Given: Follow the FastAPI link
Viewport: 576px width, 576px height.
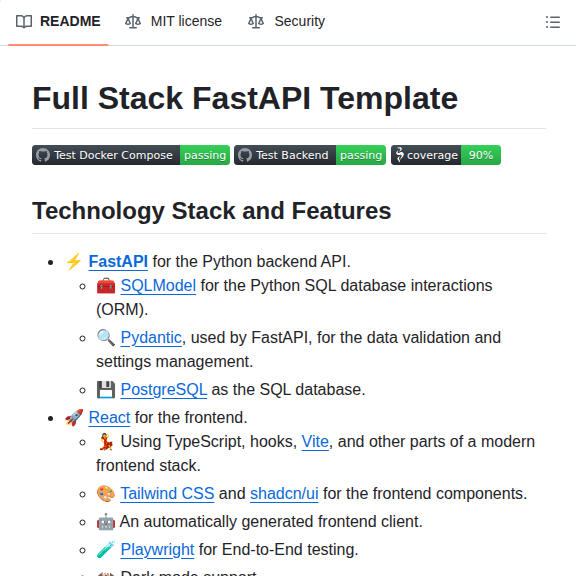Looking at the screenshot, I should (x=118, y=262).
